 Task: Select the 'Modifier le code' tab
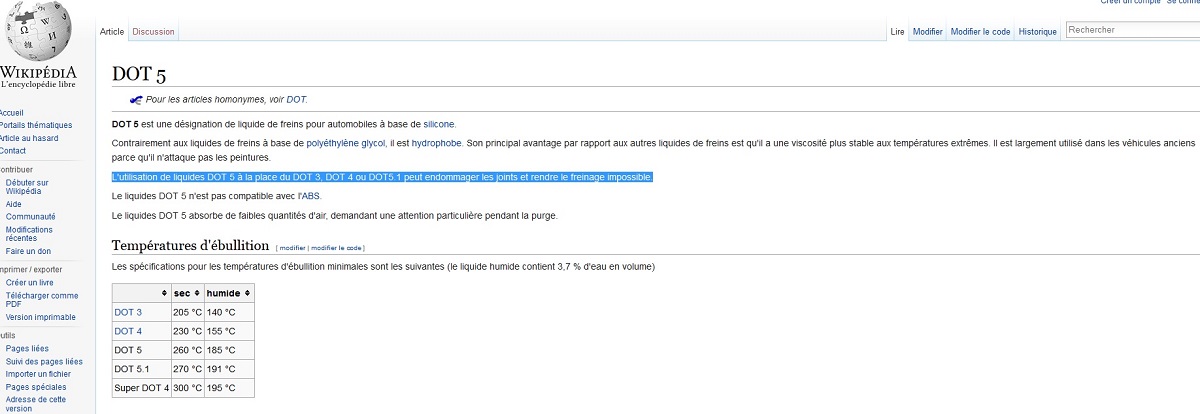pos(980,32)
